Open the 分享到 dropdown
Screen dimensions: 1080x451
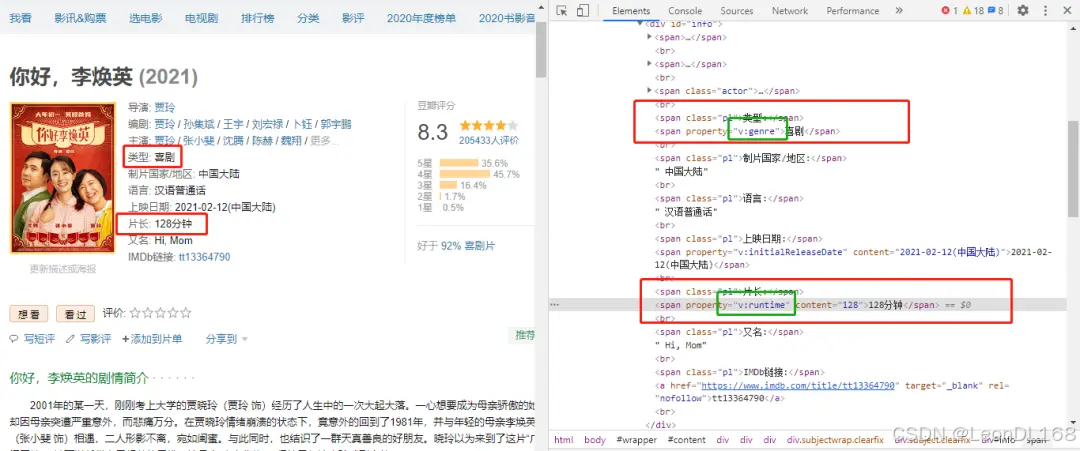pos(227,339)
